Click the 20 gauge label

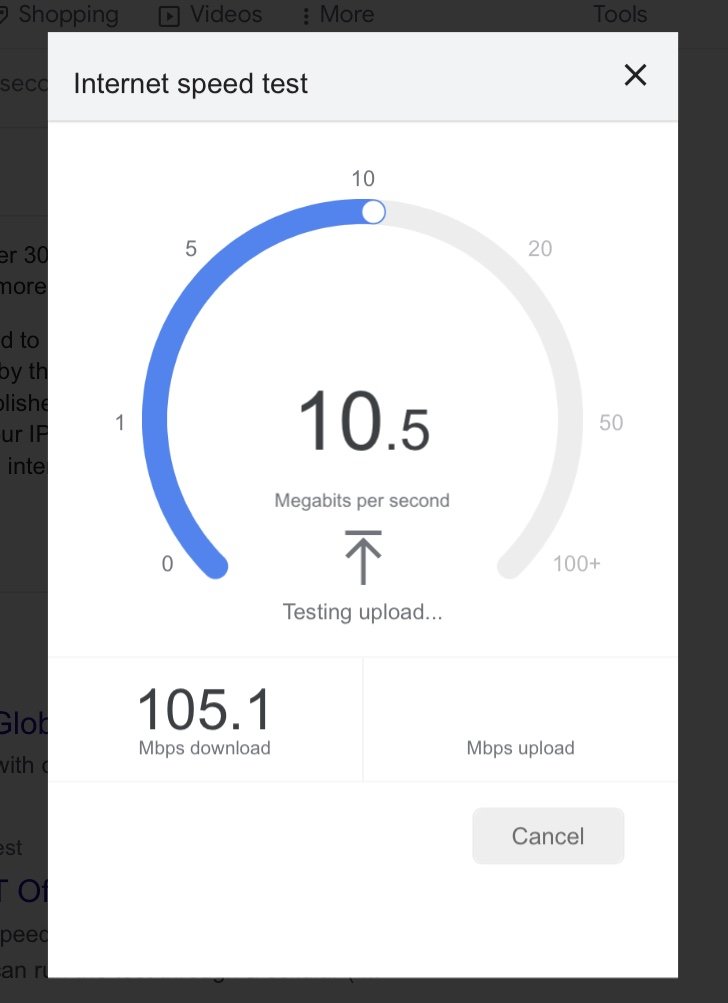coord(540,248)
